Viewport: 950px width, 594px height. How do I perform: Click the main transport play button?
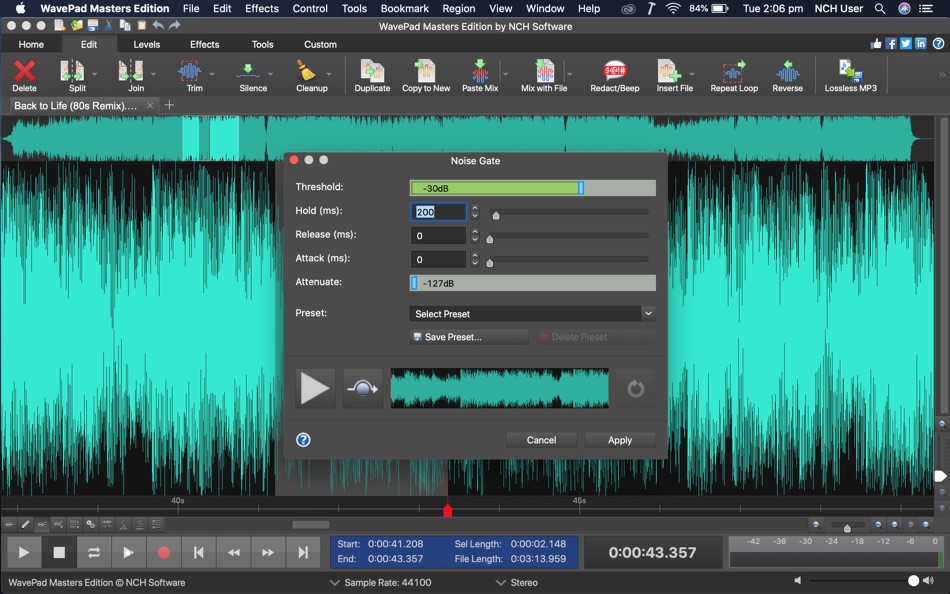coord(24,552)
